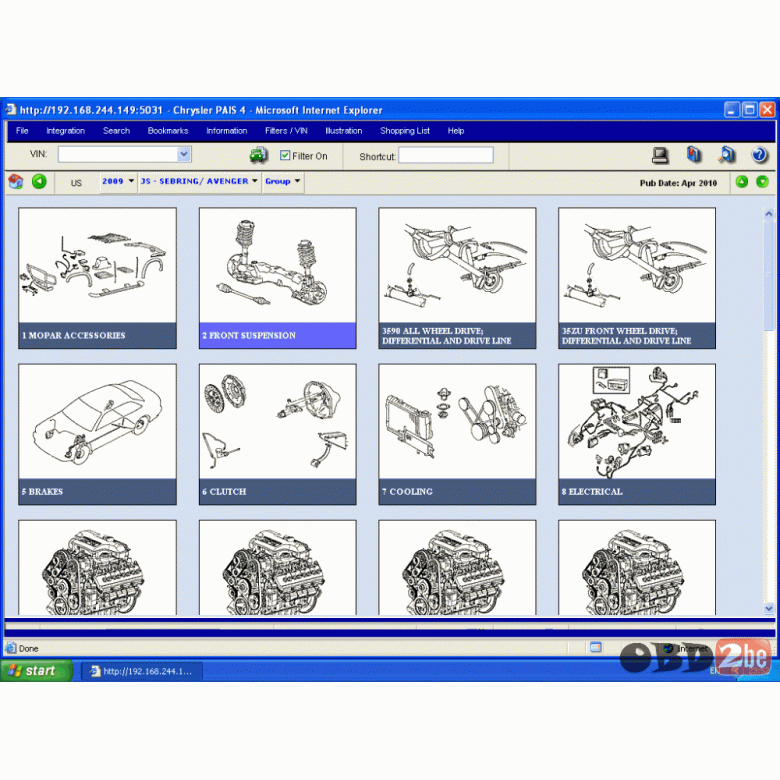The image size is (780, 780).
Task: Open the All Wheel Drive driveline illustration
Action: [x=457, y=265]
